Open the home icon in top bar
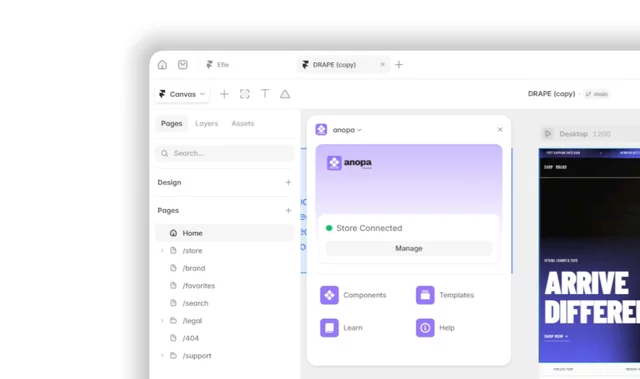 point(162,64)
